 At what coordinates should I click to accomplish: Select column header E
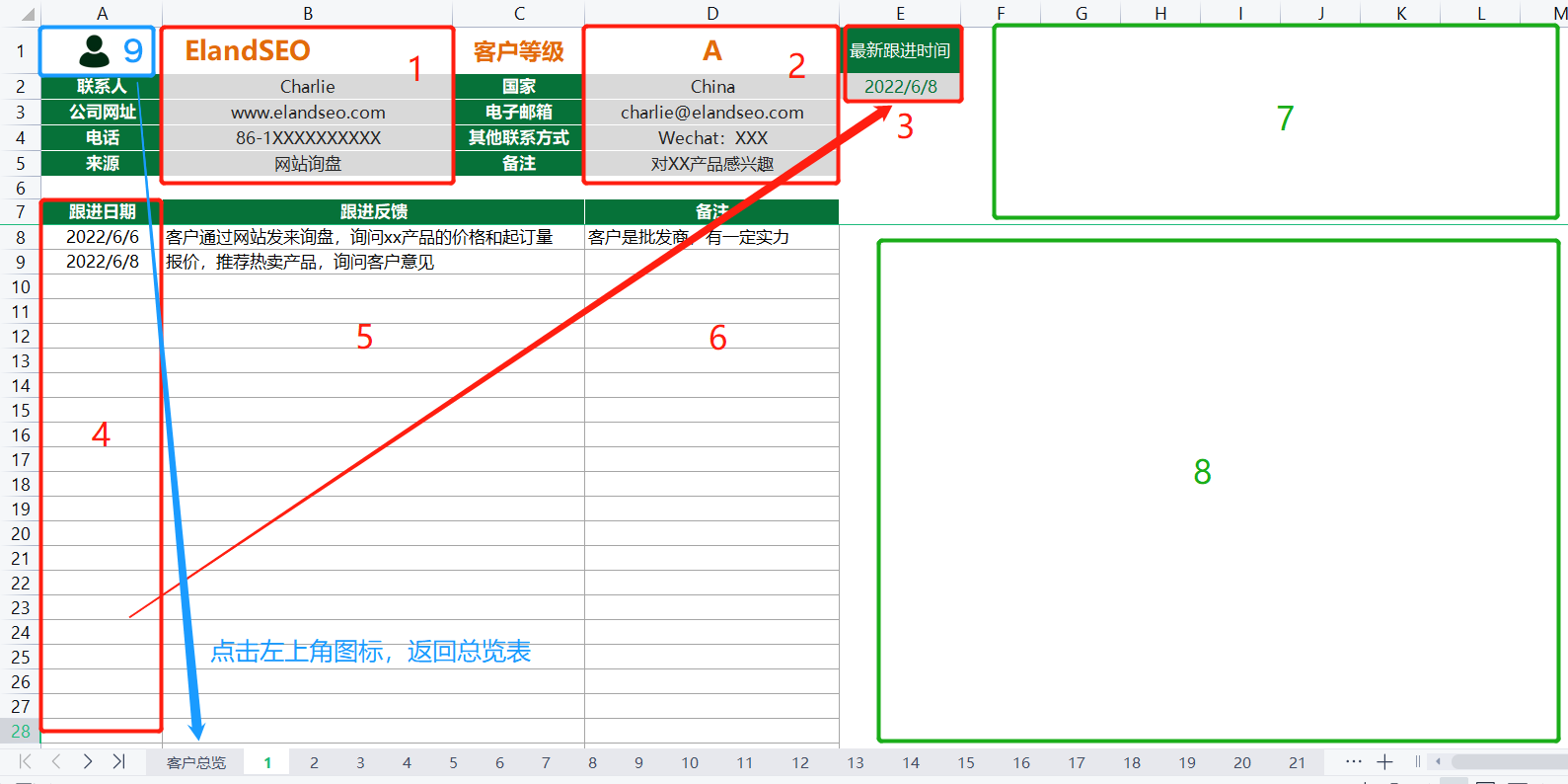pos(900,13)
